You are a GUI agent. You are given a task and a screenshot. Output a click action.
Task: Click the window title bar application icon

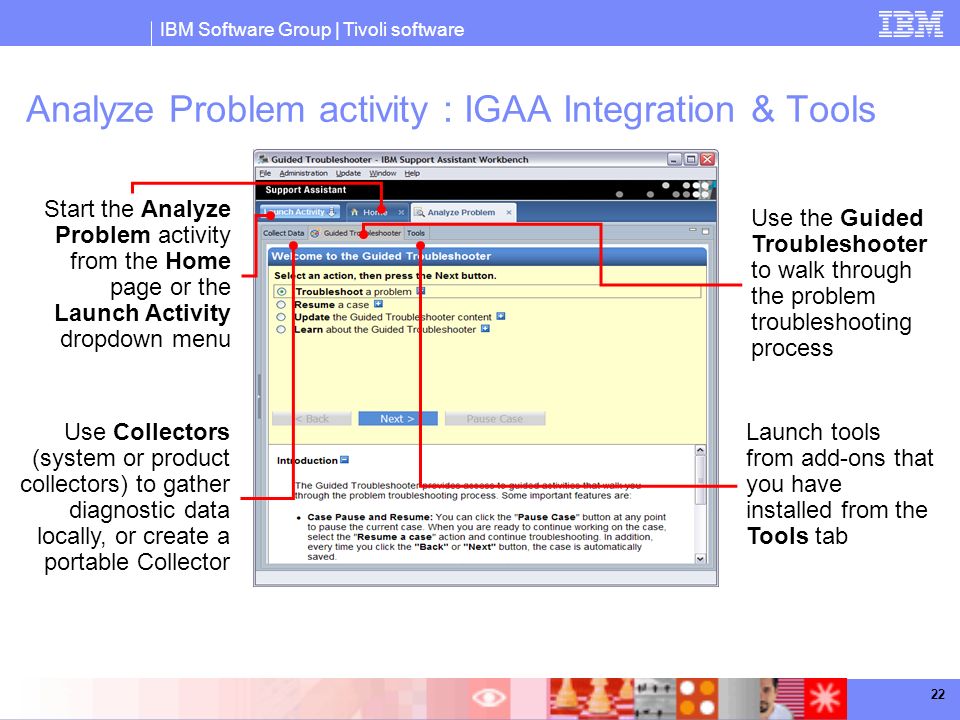point(263,159)
